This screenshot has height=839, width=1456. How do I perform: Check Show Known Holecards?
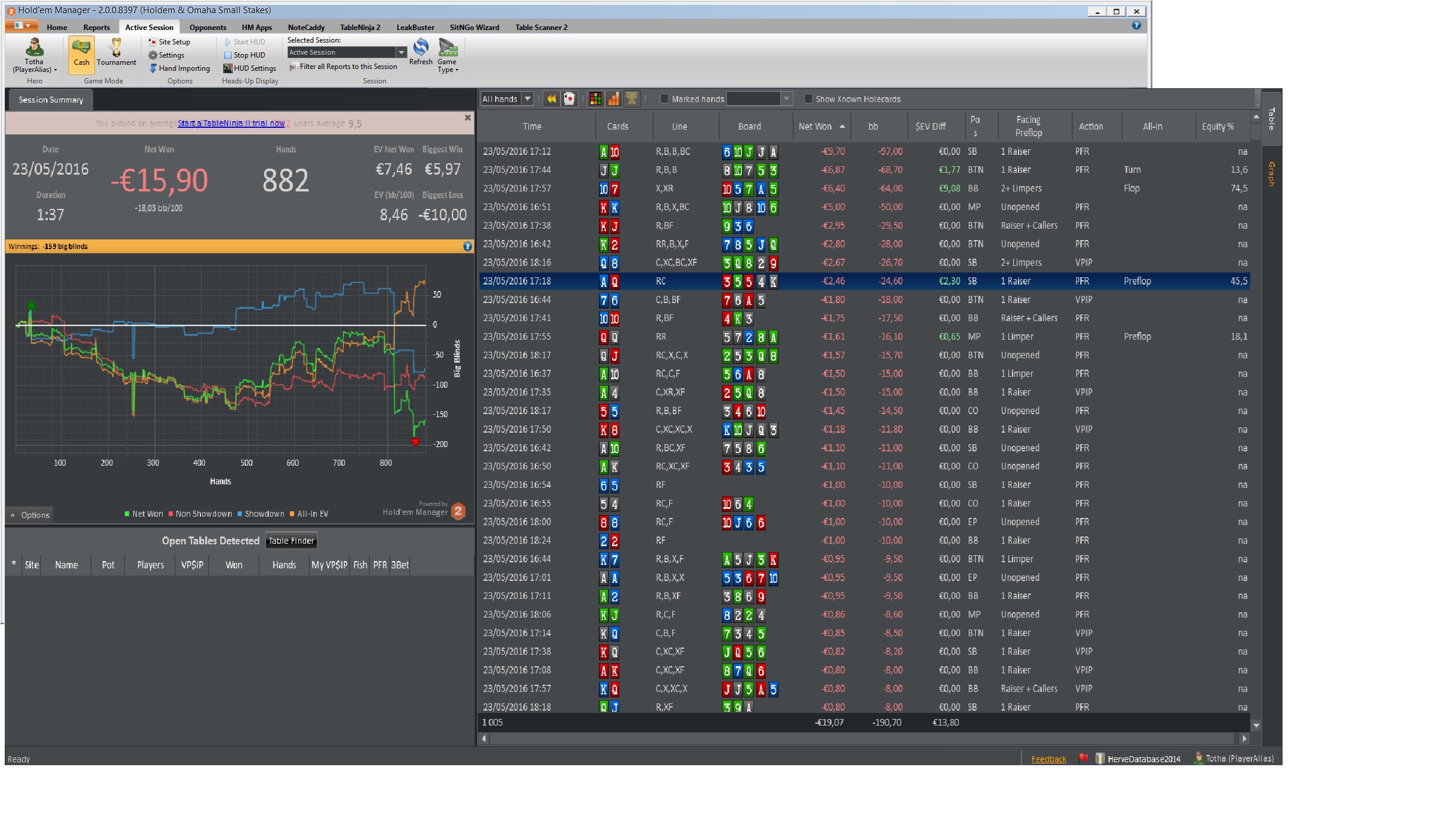click(808, 99)
